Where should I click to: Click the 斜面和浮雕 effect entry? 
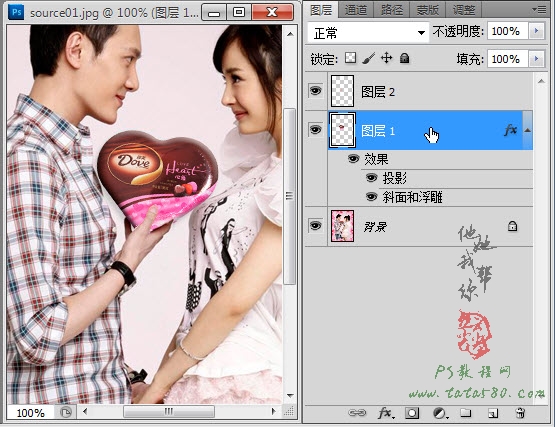pos(412,197)
